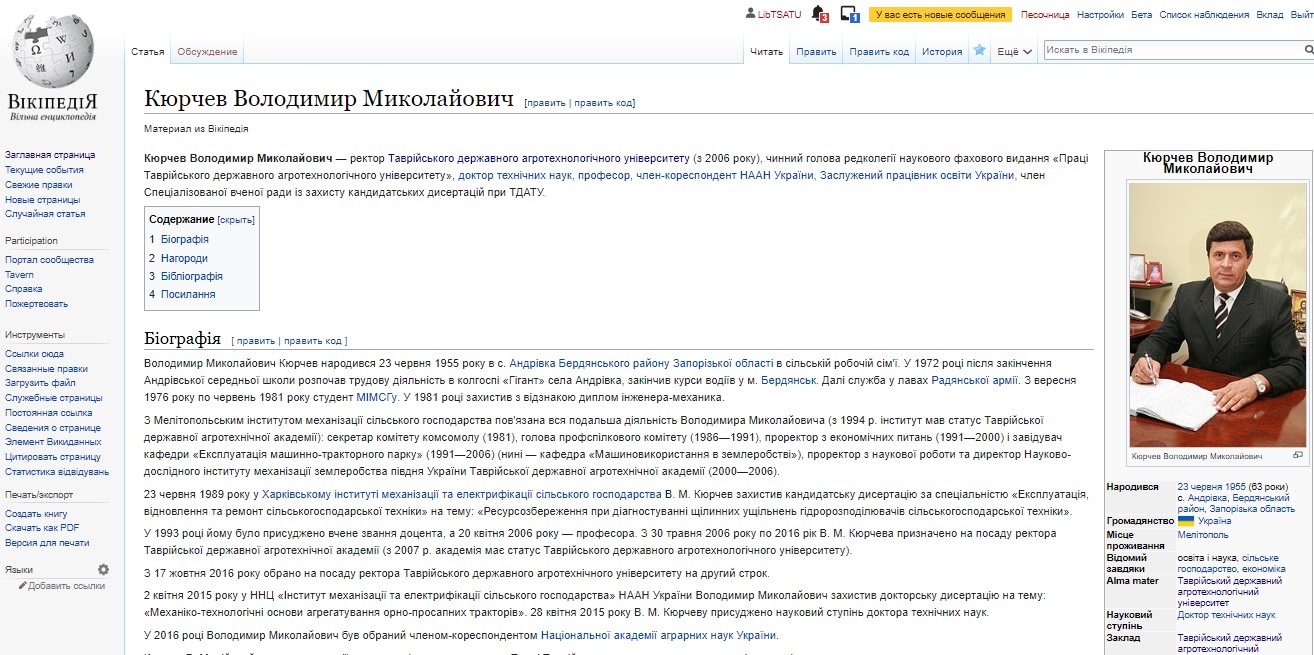The image size is (1314, 655).
Task: Open the yellow new messages banner
Action: (940, 15)
